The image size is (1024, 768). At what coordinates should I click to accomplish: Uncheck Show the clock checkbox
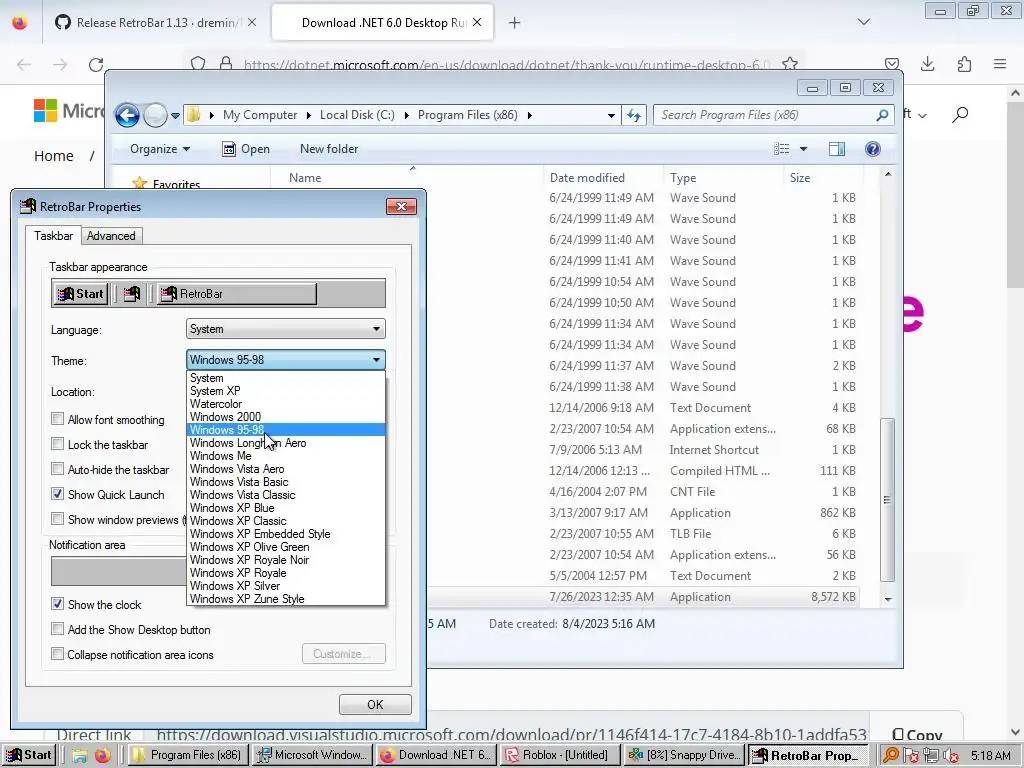(57, 604)
